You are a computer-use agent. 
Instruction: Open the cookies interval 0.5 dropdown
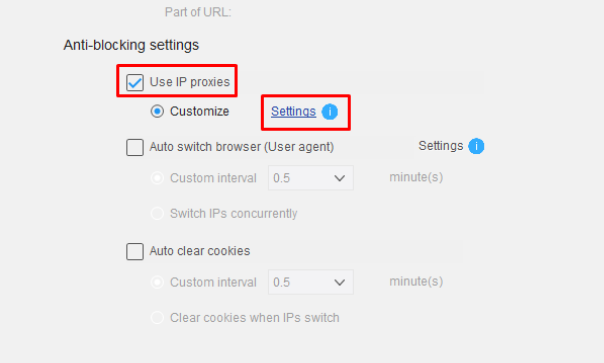click(311, 282)
